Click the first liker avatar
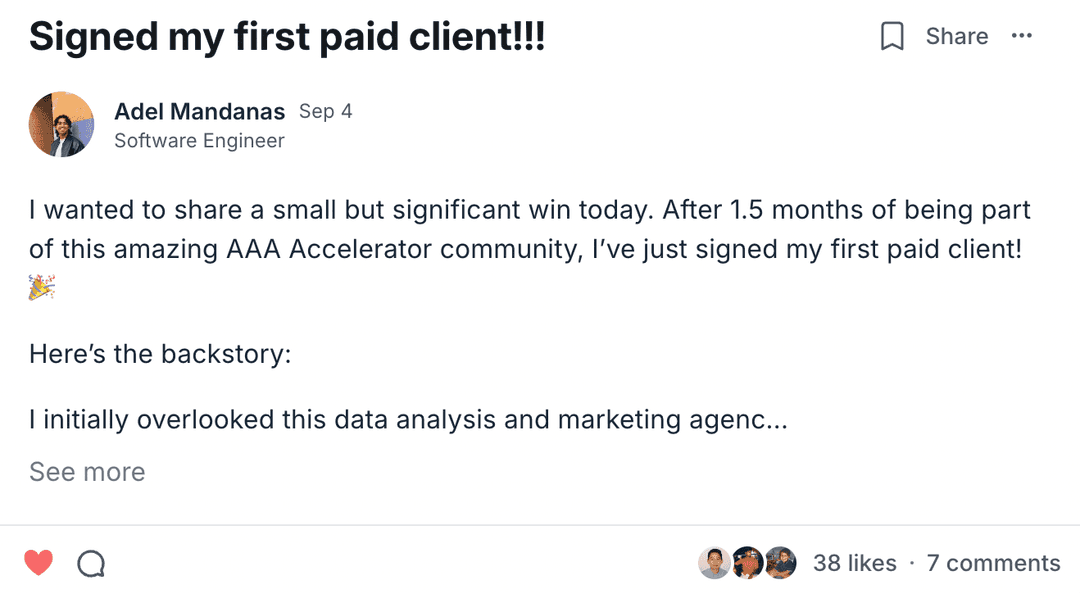Image resolution: width=1080 pixels, height=593 pixels. click(714, 563)
